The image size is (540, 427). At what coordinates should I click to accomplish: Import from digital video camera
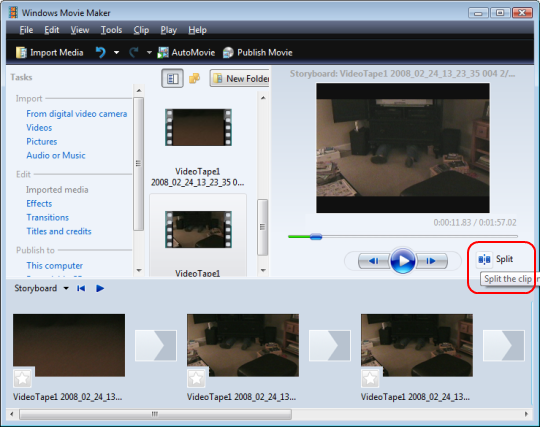[77, 114]
